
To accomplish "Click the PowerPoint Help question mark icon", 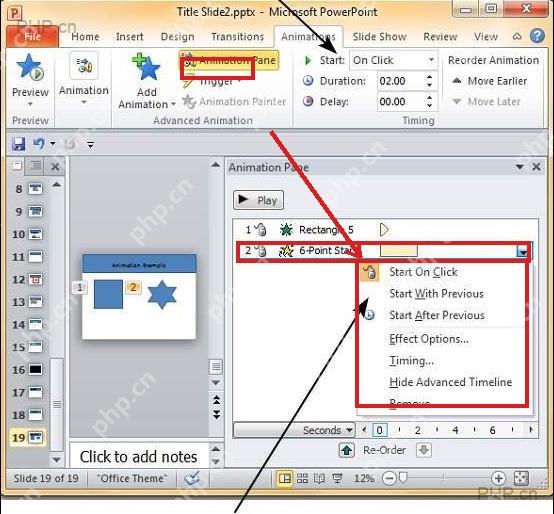I will [537, 36].
